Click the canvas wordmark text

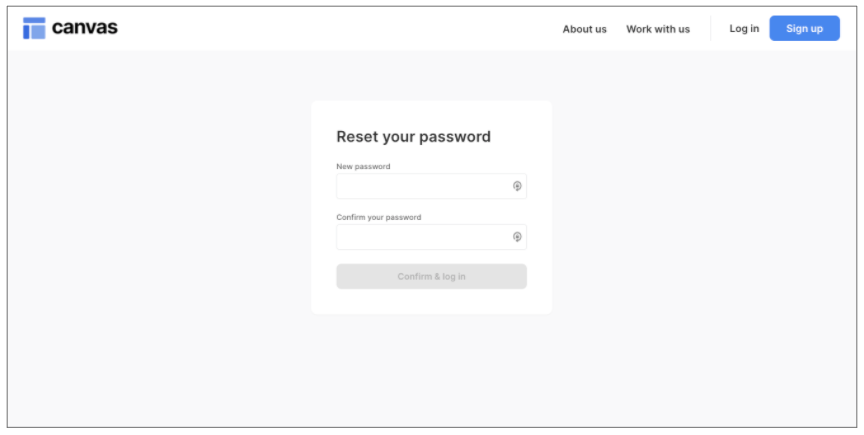point(85,28)
